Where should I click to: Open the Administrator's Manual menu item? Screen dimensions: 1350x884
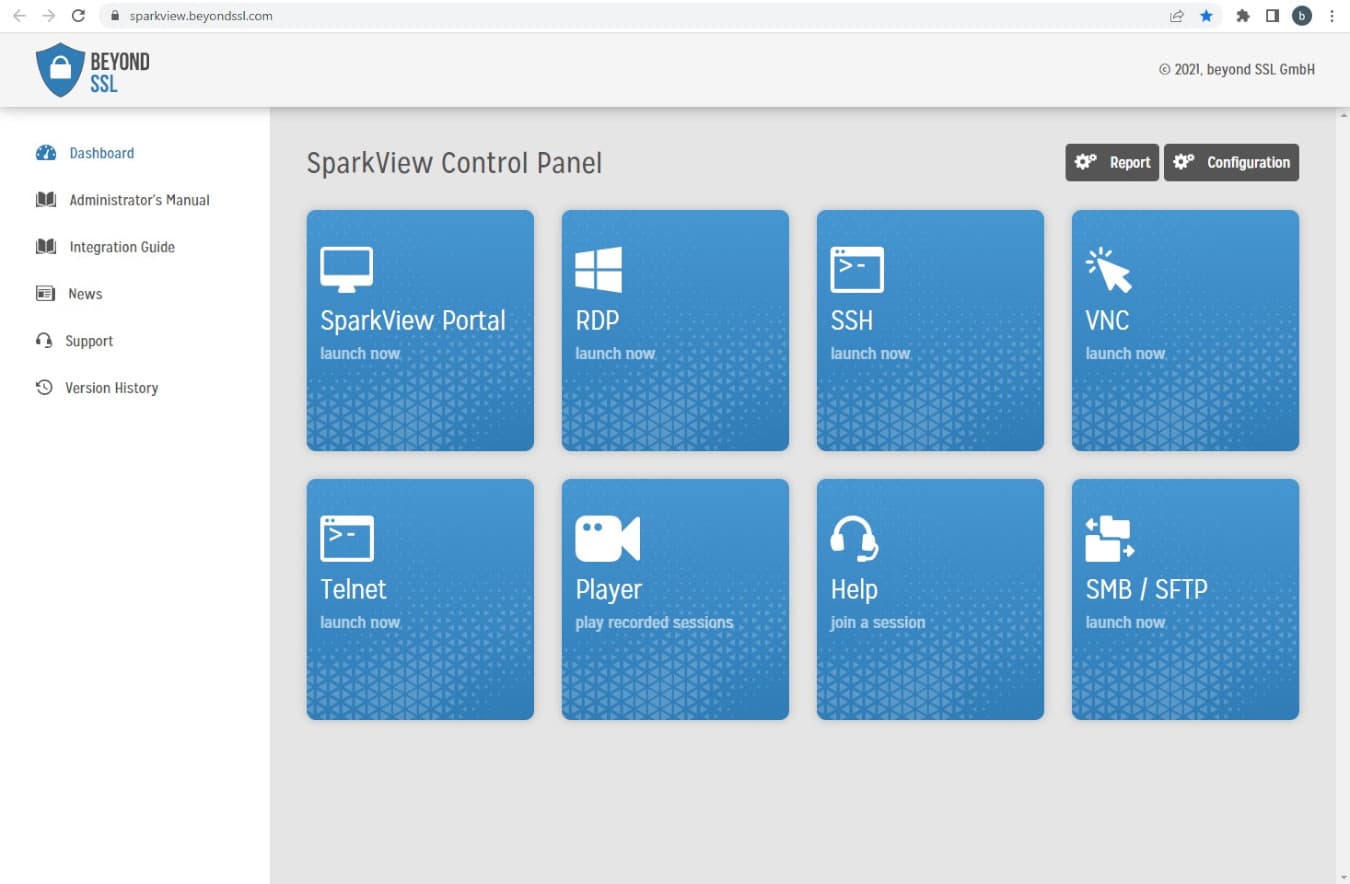click(139, 200)
